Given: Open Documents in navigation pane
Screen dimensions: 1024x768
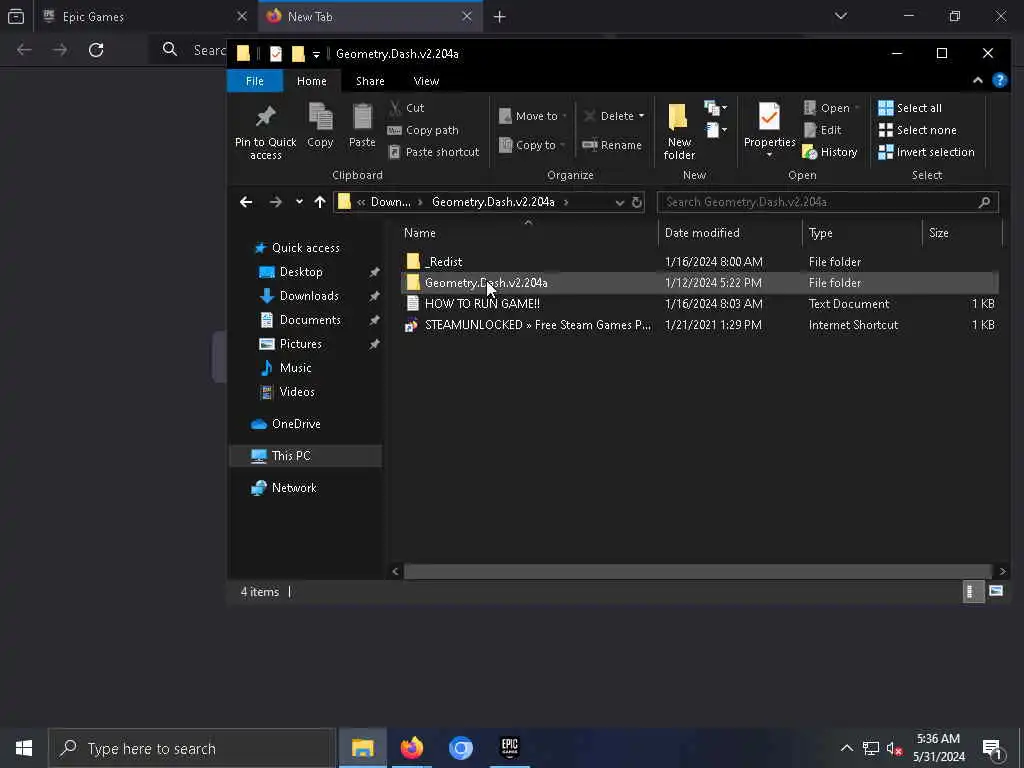Looking at the screenshot, I should (310, 320).
